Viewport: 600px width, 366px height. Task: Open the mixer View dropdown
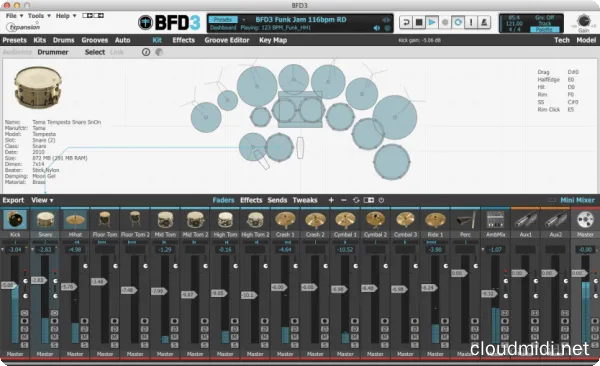(x=42, y=200)
